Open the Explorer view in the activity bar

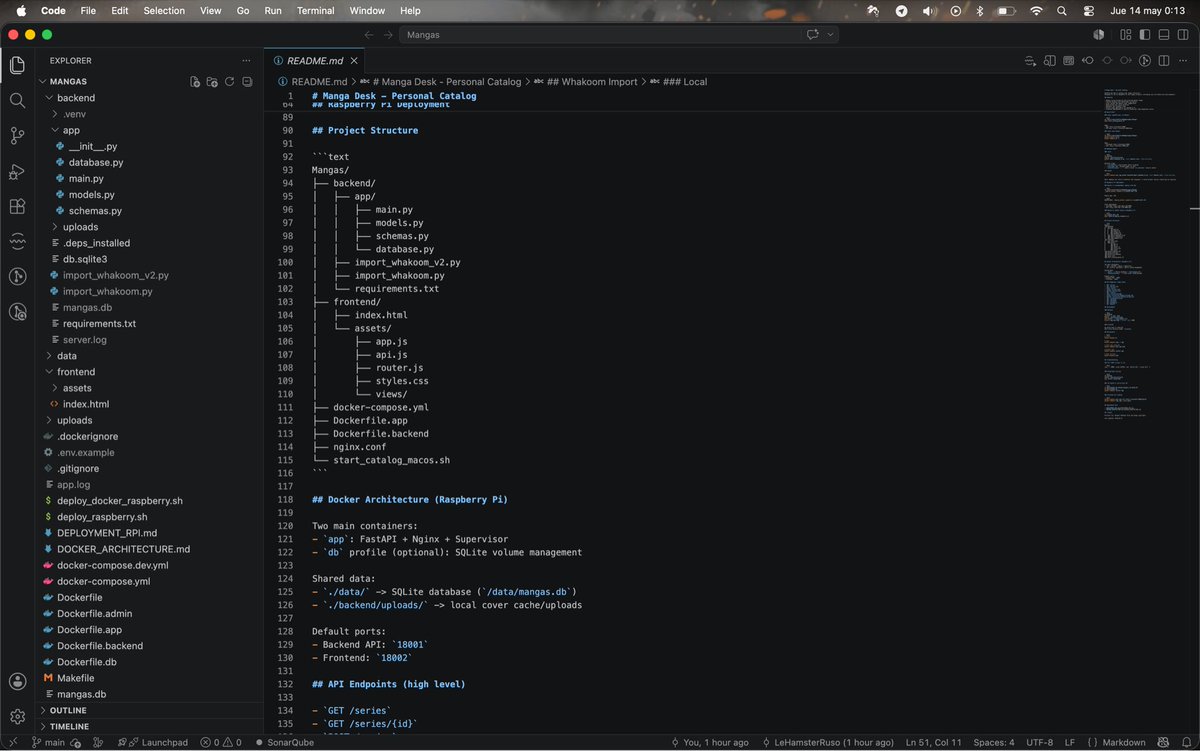[x=17, y=65]
